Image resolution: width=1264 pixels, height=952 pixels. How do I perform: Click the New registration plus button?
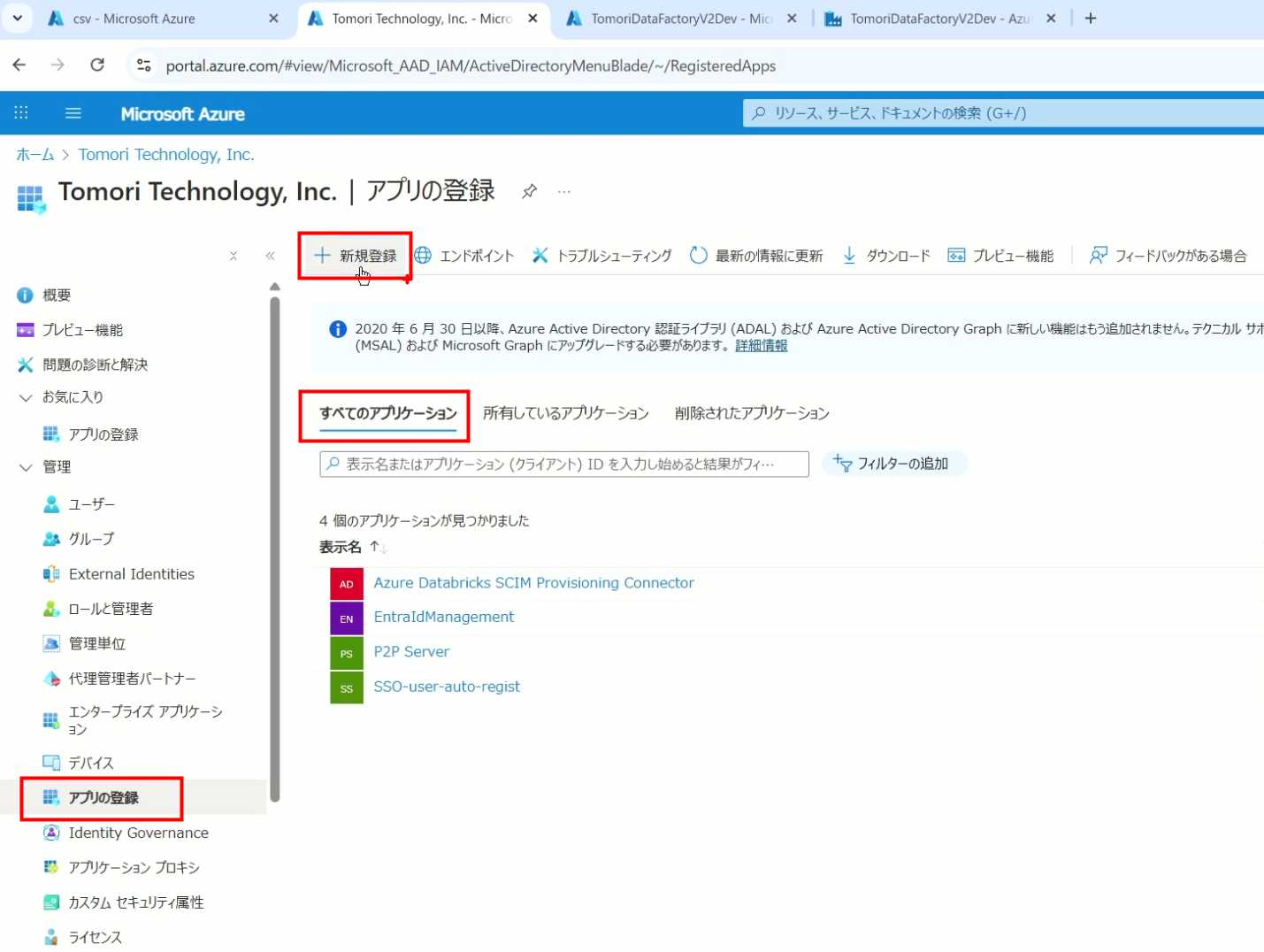pos(323,256)
